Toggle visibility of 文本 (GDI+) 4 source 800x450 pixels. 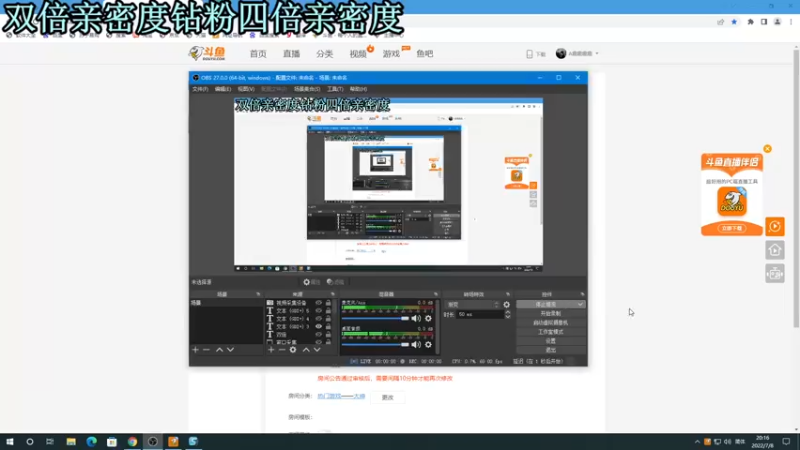(x=318, y=319)
